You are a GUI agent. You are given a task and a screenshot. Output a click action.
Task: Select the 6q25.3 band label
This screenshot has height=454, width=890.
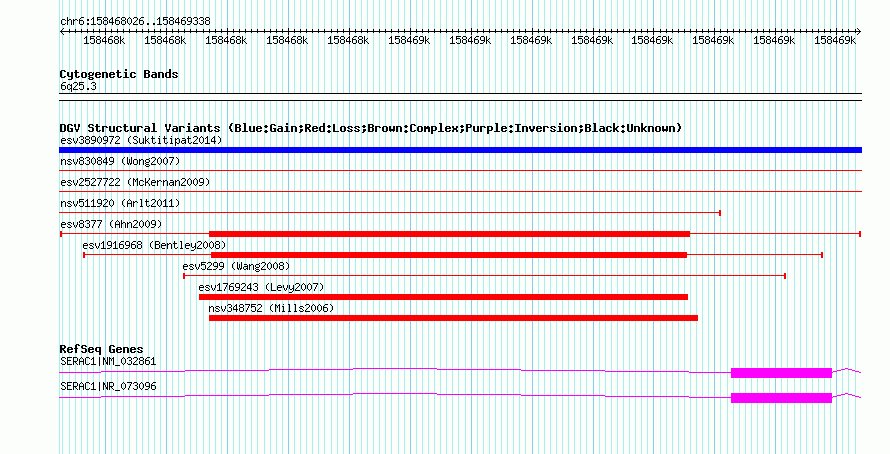(x=78, y=86)
